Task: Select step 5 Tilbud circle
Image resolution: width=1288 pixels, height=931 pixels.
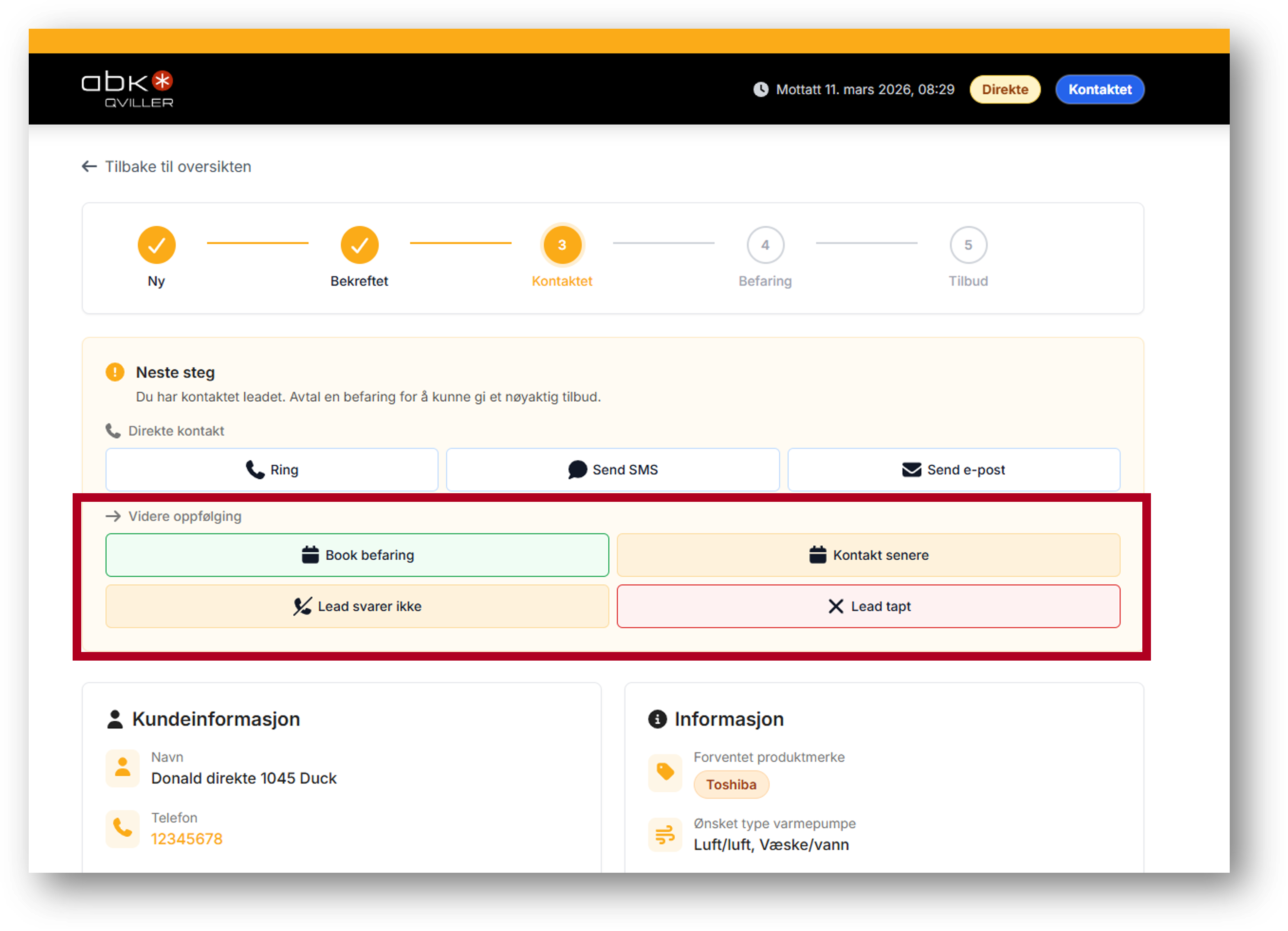Action: pyautogui.click(x=968, y=245)
